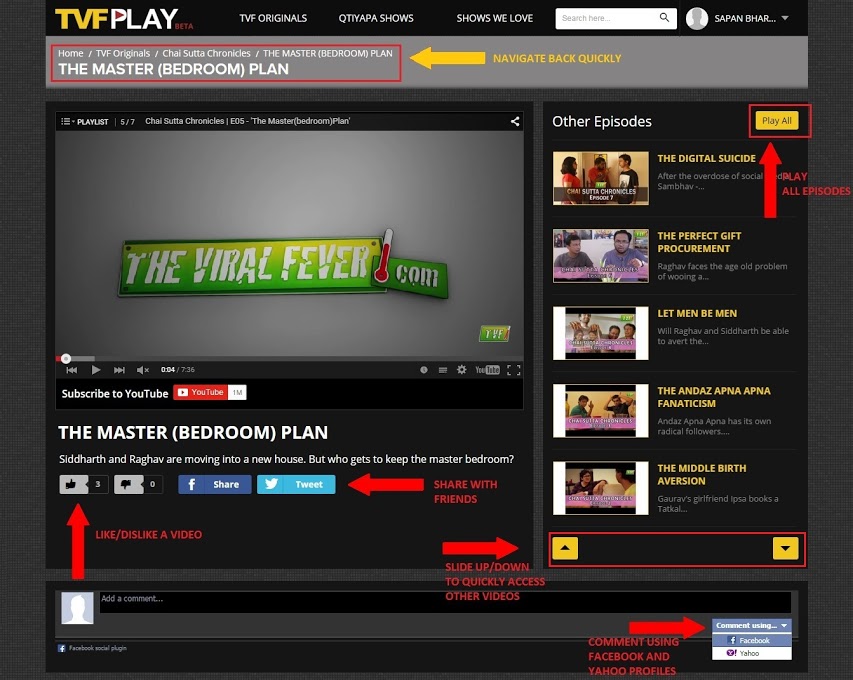
Task: Click the lines icon left of the settings gear
Action: click(443, 370)
